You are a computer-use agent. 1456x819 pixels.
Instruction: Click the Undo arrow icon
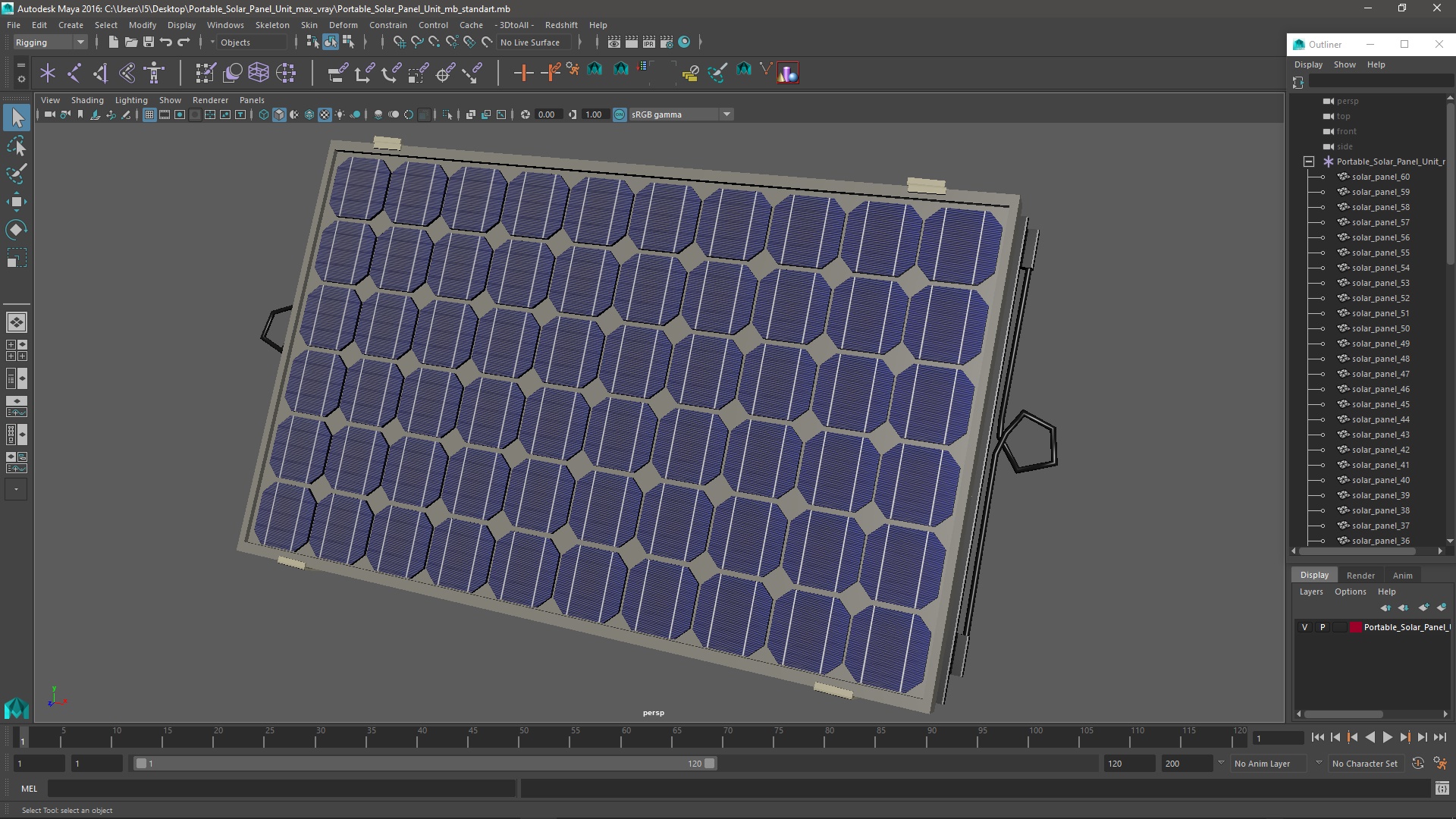click(166, 42)
